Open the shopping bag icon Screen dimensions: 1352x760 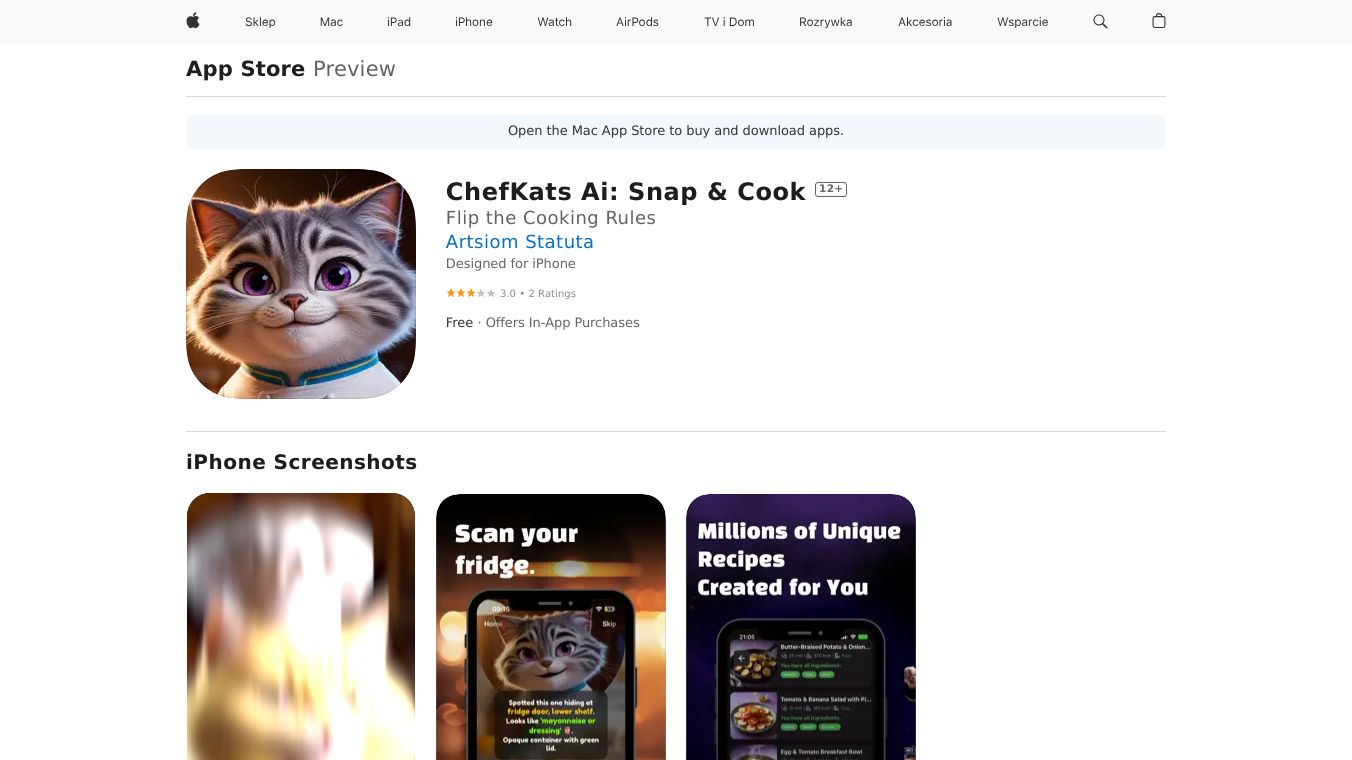coord(1159,21)
